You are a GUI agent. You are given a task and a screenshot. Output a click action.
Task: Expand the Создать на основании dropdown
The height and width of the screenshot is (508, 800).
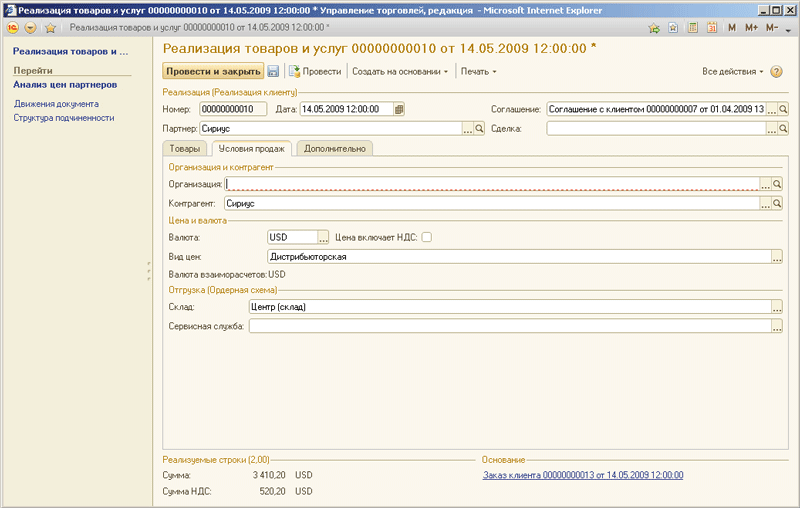[400, 72]
